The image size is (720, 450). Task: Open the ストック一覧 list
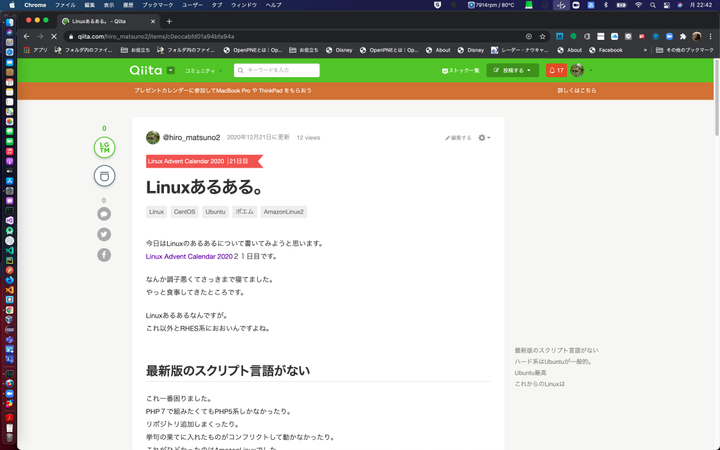[461, 71]
